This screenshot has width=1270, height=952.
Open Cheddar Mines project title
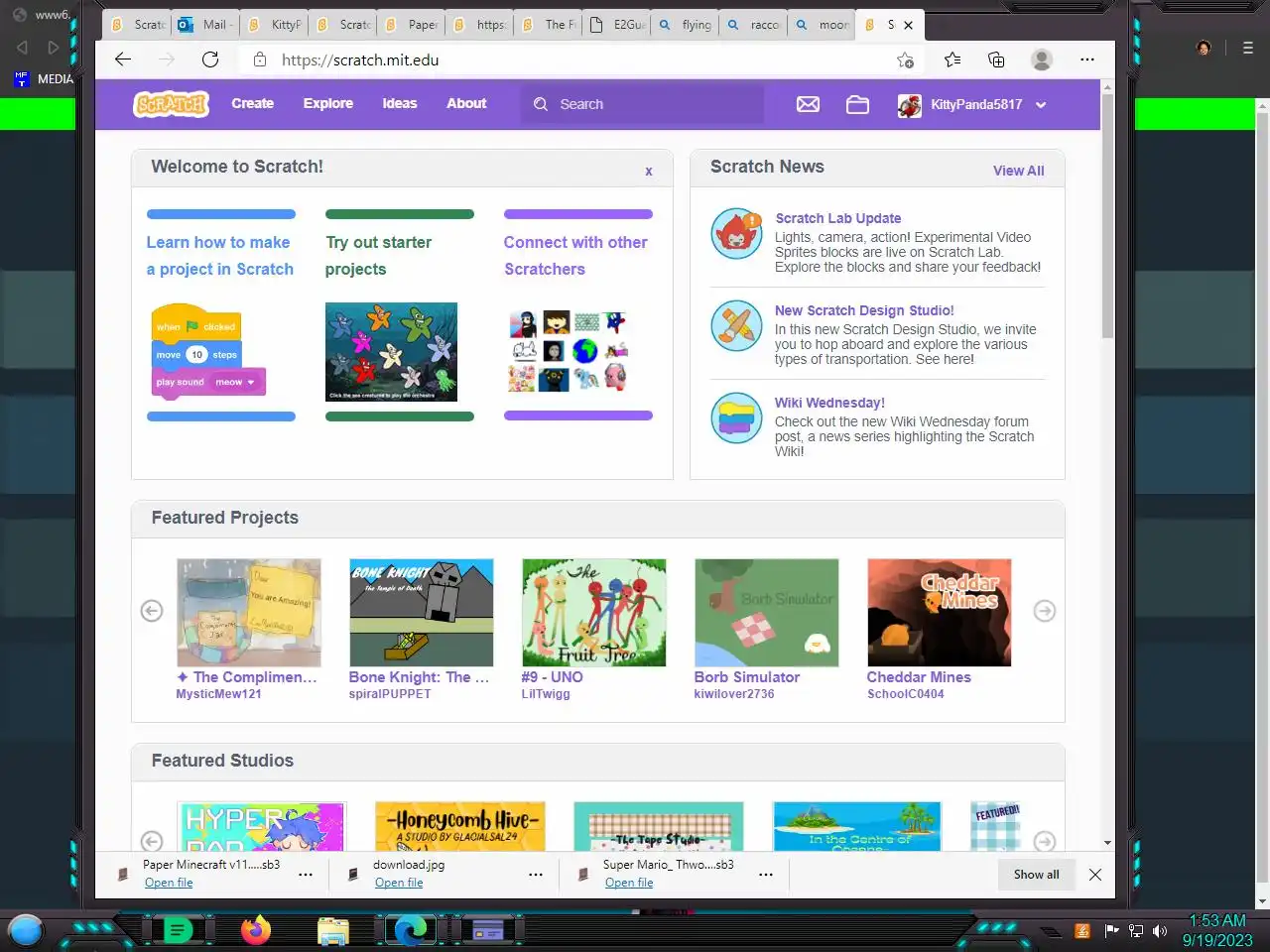click(x=919, y=677)
